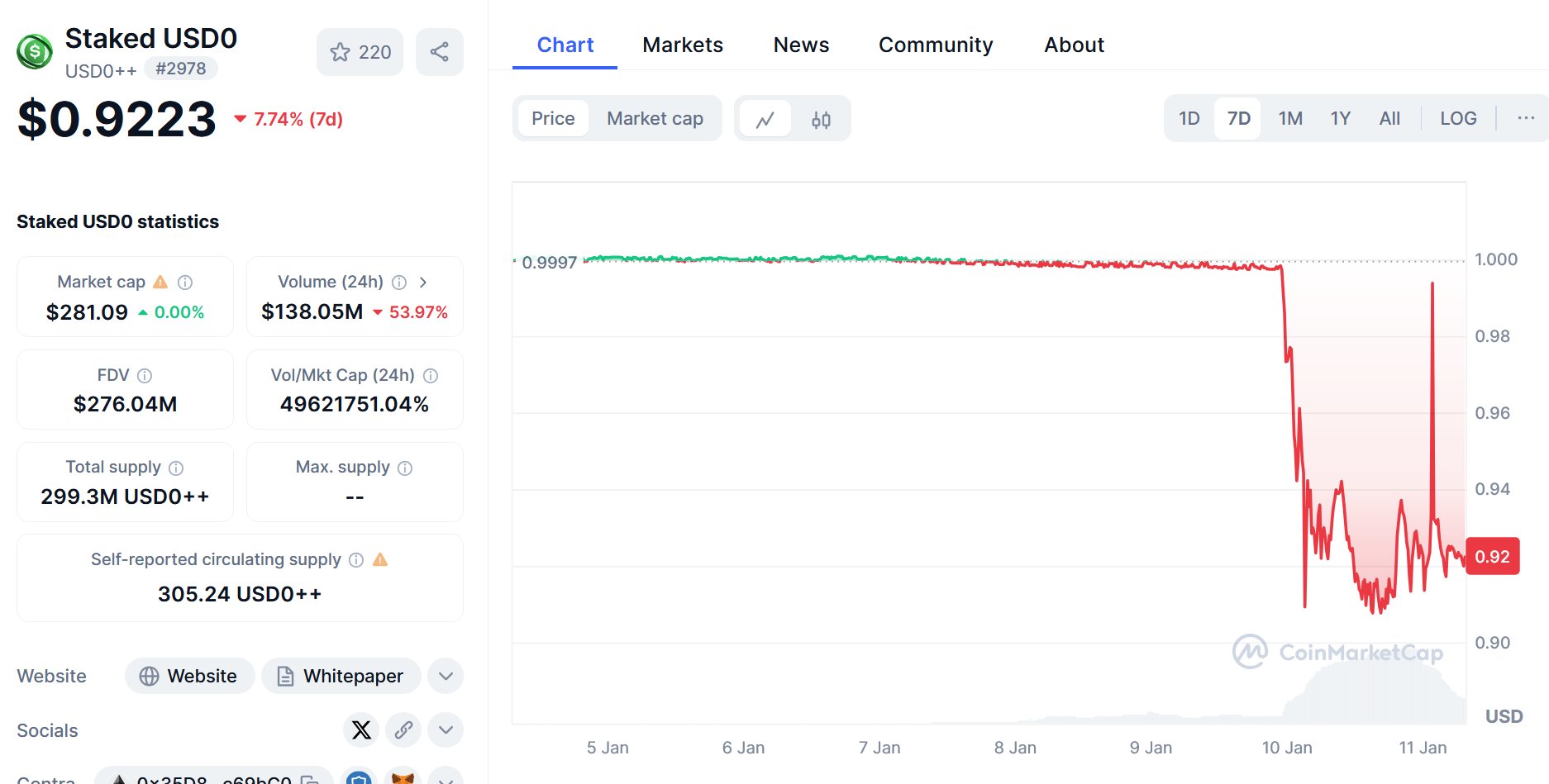Click the #2978 rank badge
The width and height of the screenshot is (1549, 784).
(x=181, y=69)
